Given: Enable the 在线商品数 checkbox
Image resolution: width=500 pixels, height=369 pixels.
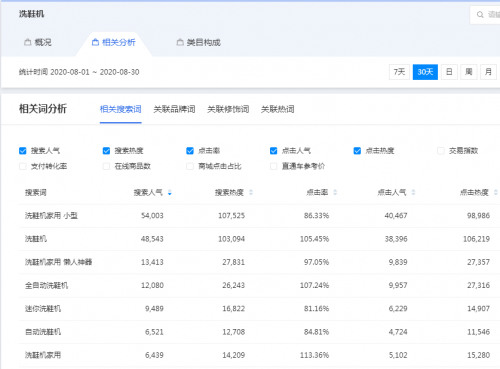Looking at the screenshot, I should (x=106, y=166).
